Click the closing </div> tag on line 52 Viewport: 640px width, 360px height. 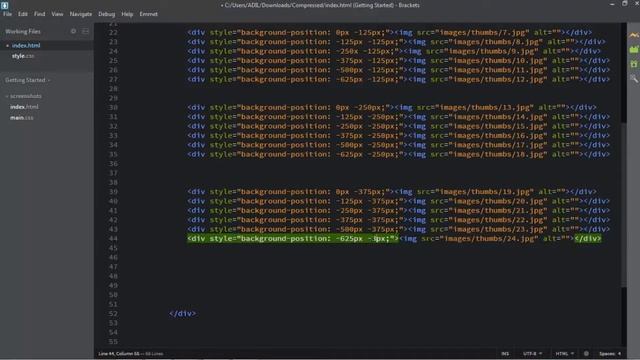click(182, 314)
